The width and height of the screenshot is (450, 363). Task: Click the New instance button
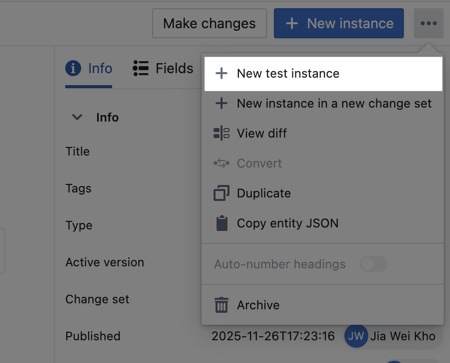click(339, 23)
